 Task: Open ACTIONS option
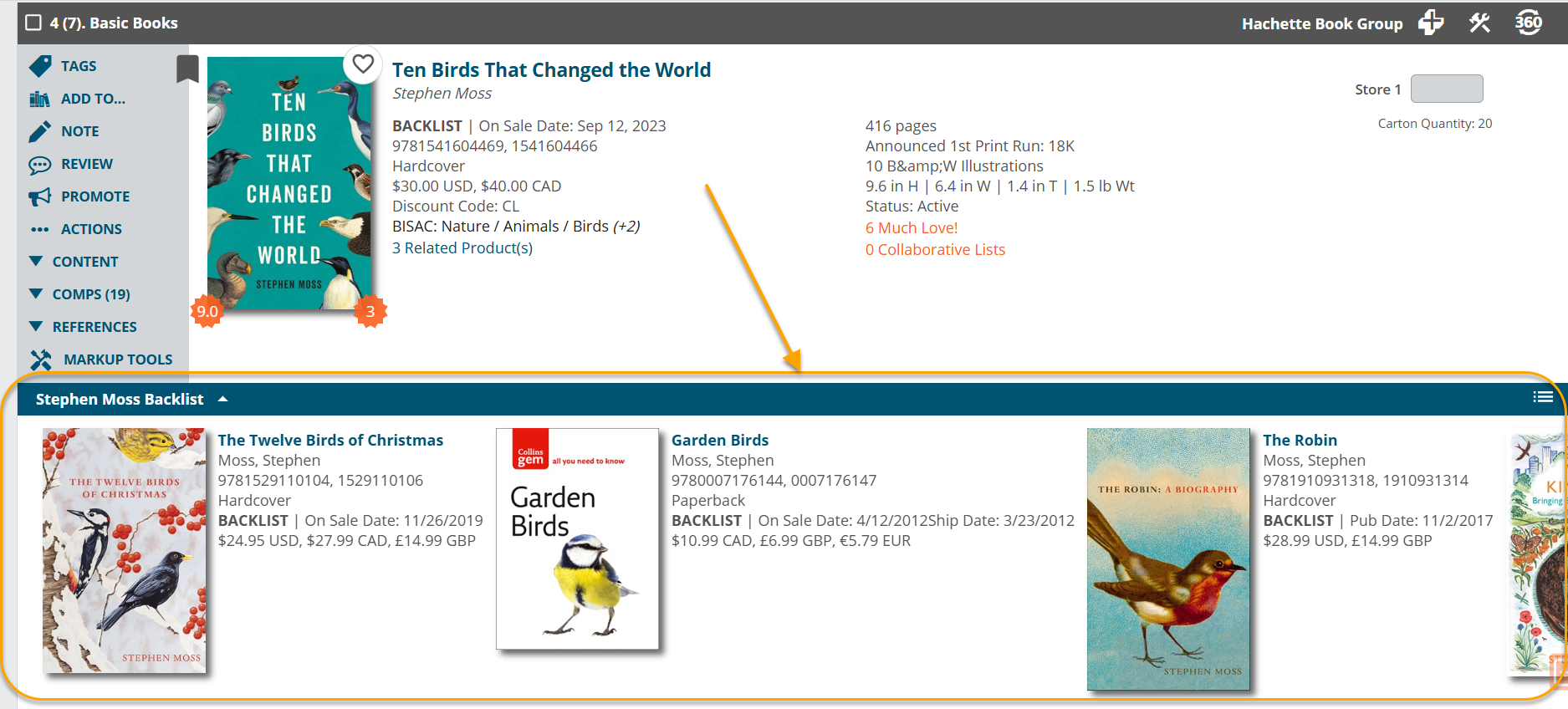pos(91,229)
